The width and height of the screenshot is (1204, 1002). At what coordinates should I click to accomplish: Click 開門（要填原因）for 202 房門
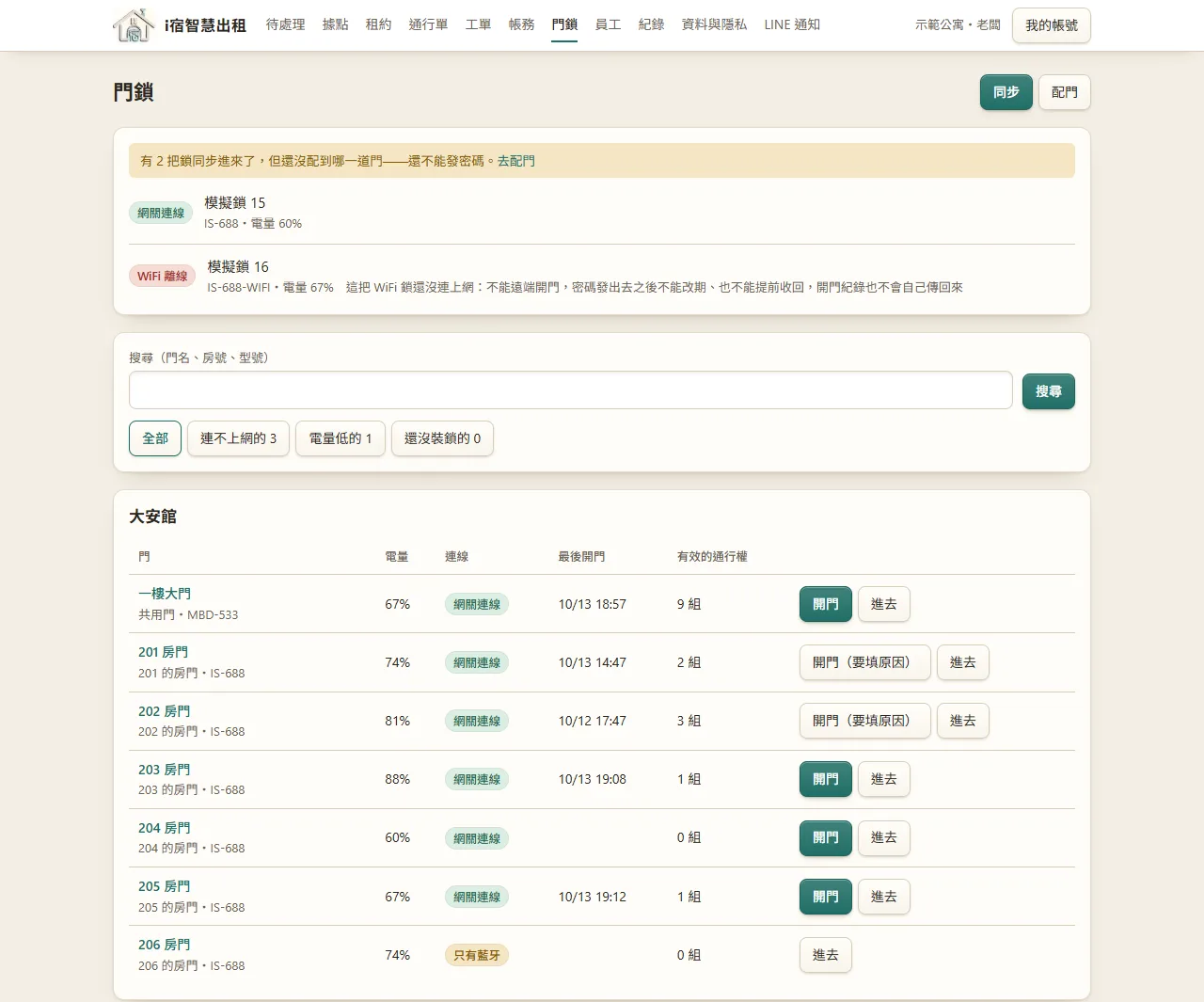click(x=865, y=721)
